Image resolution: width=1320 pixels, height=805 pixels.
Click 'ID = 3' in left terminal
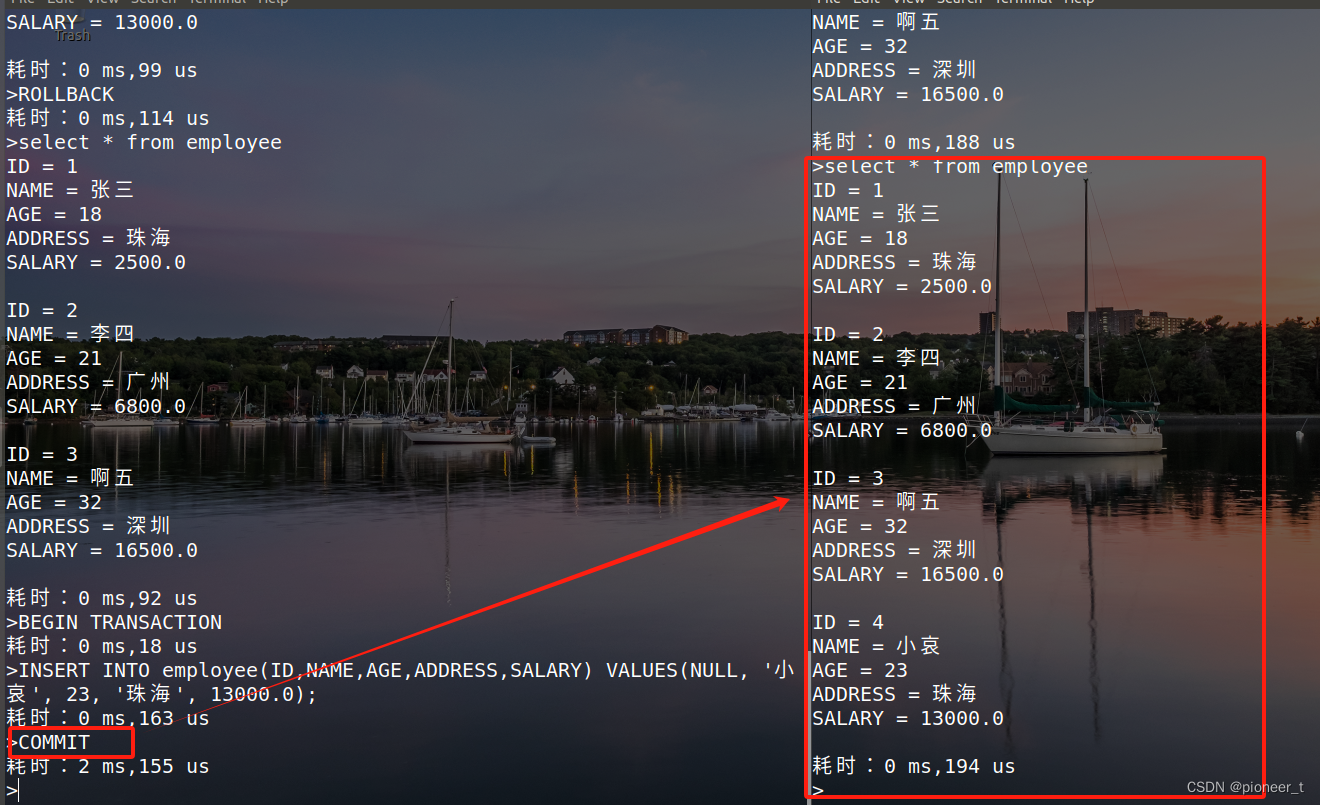coord(42,455)
